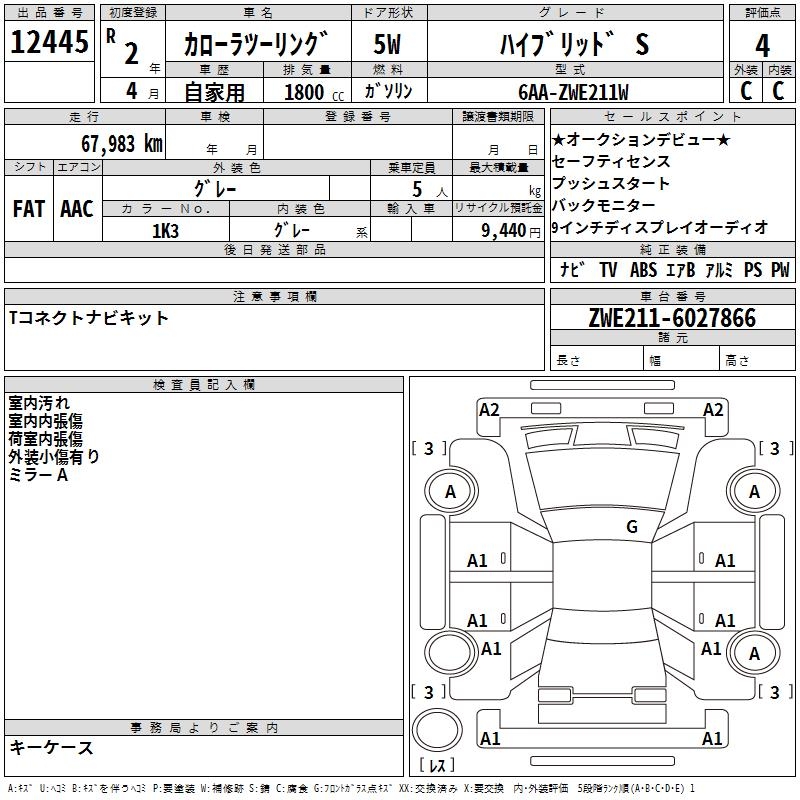Click the ナビ equipment label

[x=572, y=269]
